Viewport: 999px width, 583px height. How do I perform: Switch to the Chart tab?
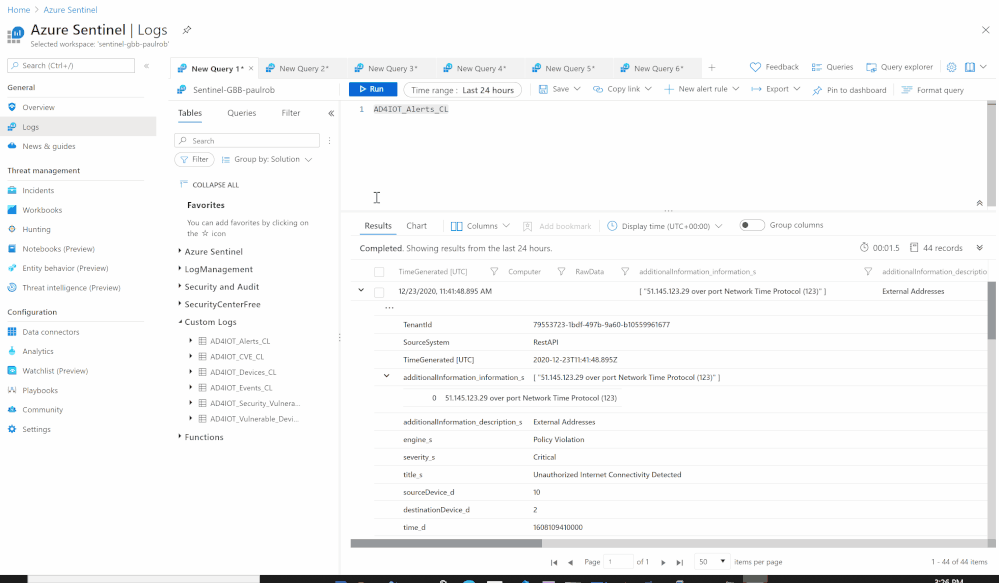click(416, 225)
